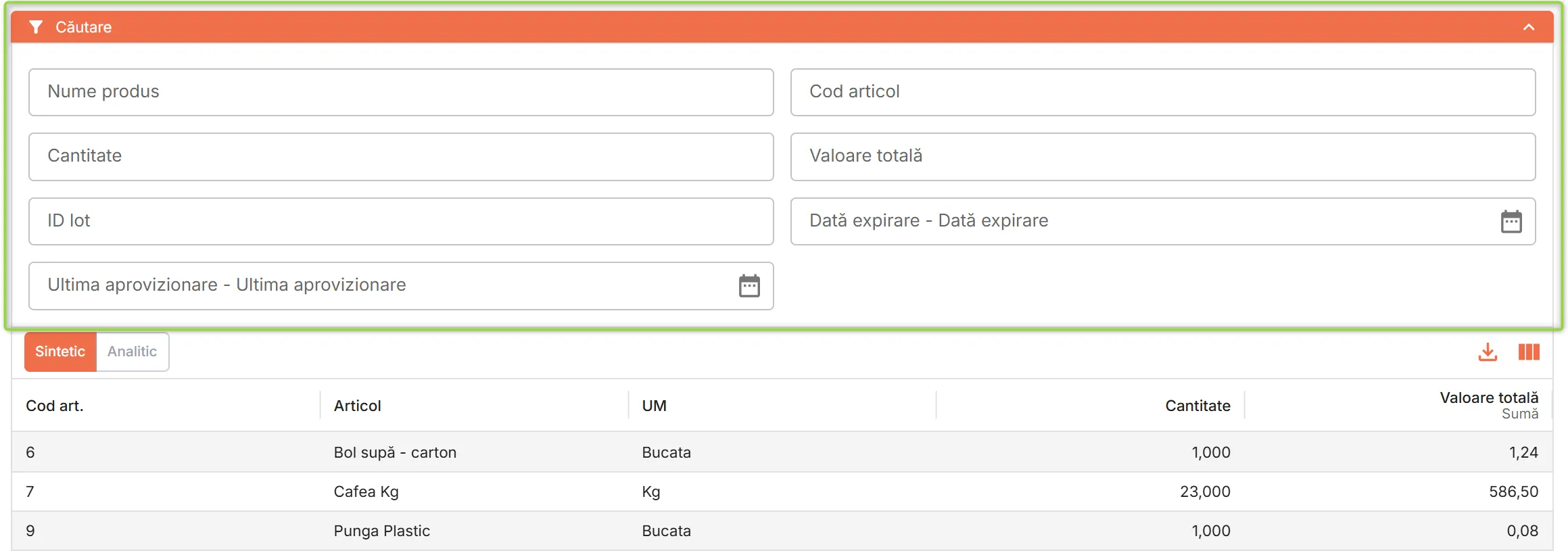Focus the ID lot input field

[401, 221]
